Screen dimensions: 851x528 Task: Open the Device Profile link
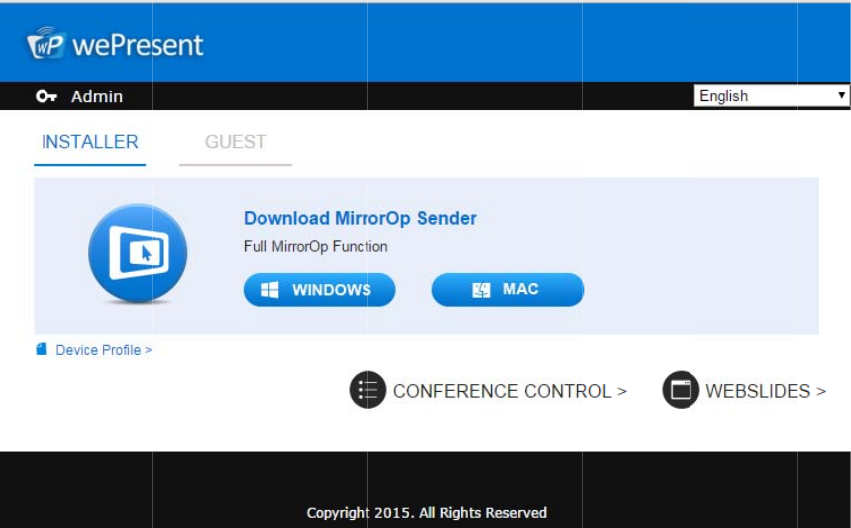pyautogui.click(x=104, y=350)
